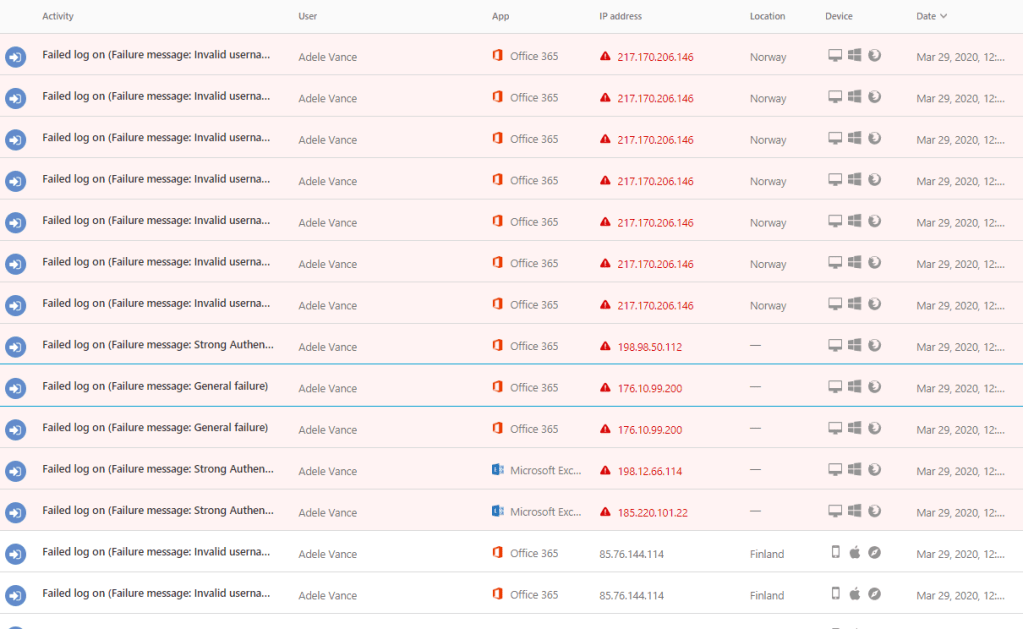Viewport: 1023px width, 629px height.
Task: Click the User column header
Action: pos(308,16)
